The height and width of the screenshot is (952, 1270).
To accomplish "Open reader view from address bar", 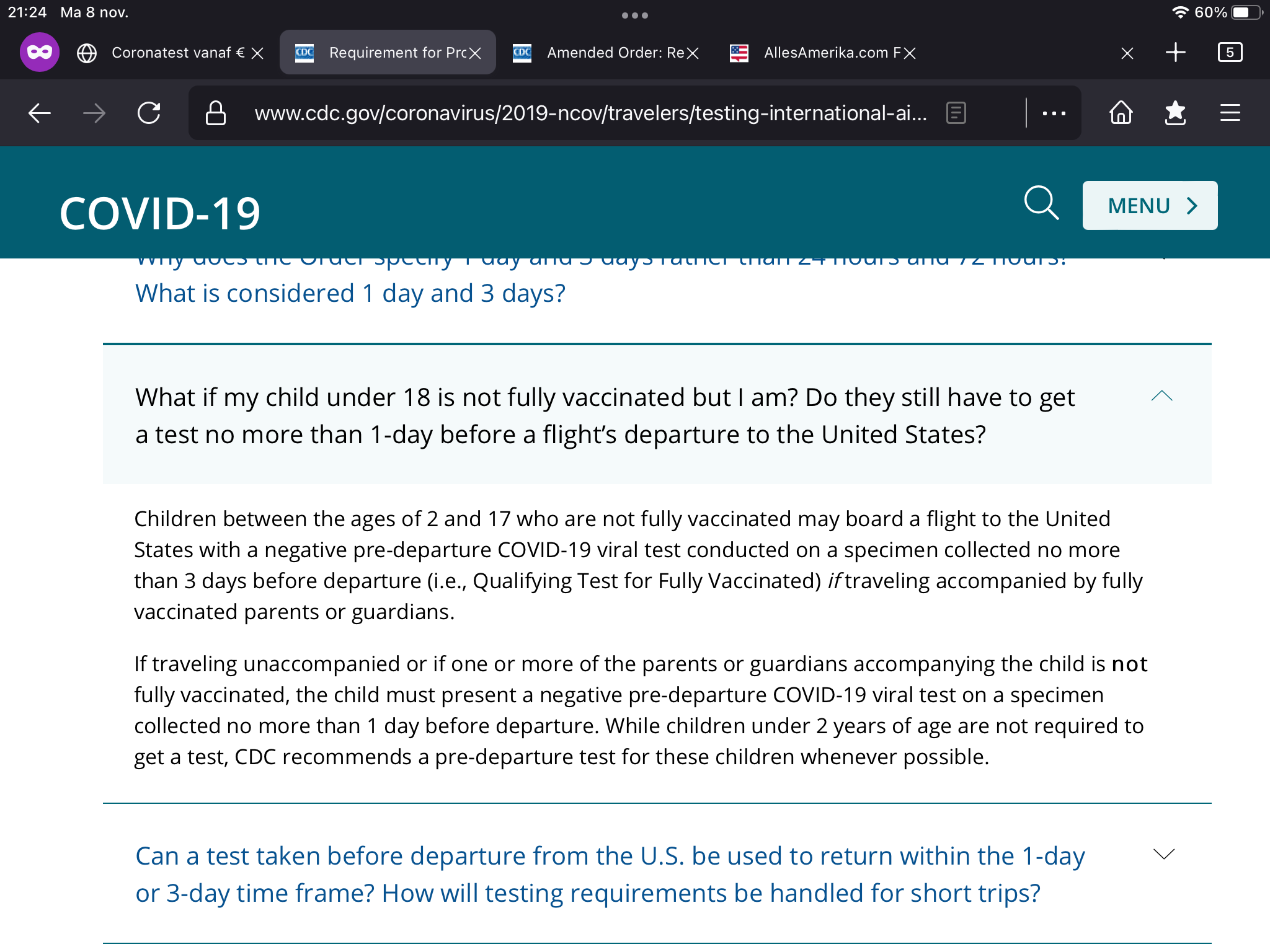I will [956, 113].
